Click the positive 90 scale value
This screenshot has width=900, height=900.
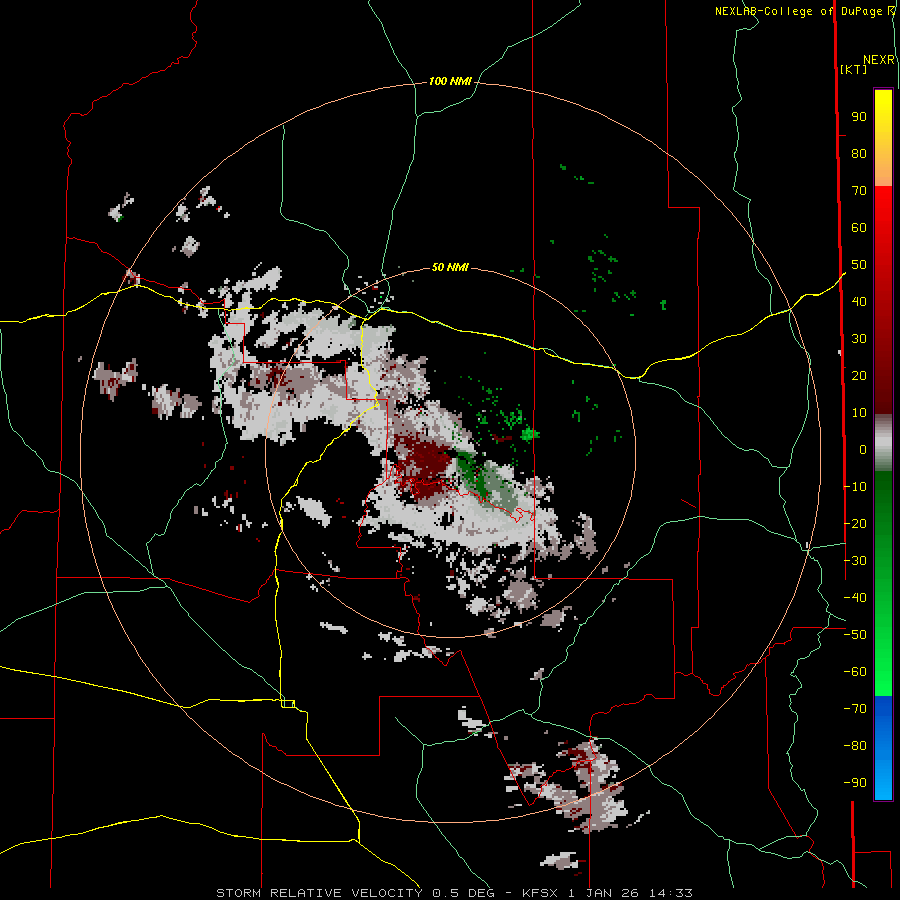click(859, 117)
